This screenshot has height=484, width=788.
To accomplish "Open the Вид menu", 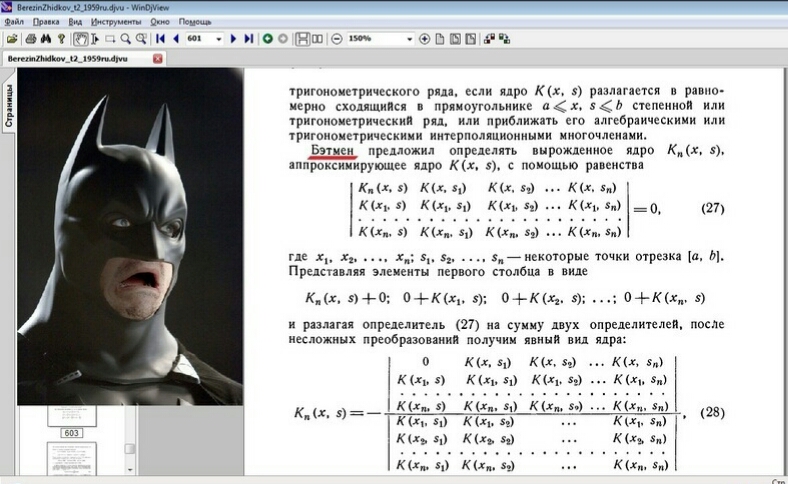I will 75,22.
